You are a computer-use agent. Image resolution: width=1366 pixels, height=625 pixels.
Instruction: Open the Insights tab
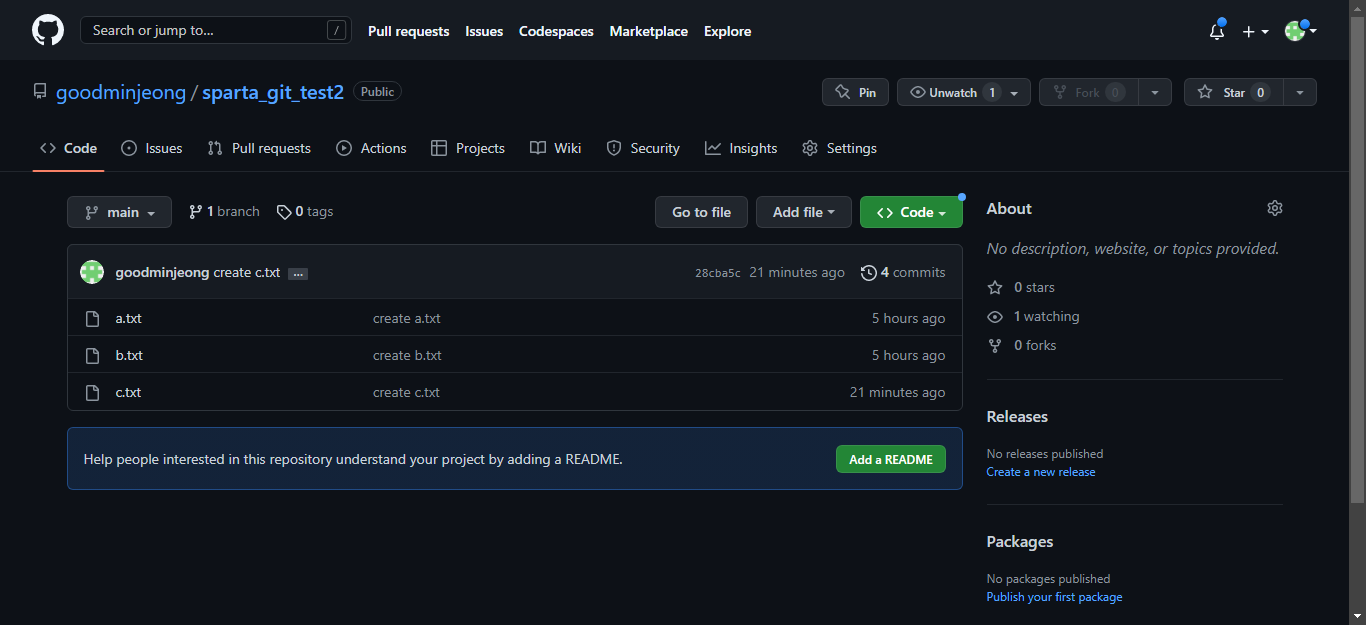click(741, 148)
